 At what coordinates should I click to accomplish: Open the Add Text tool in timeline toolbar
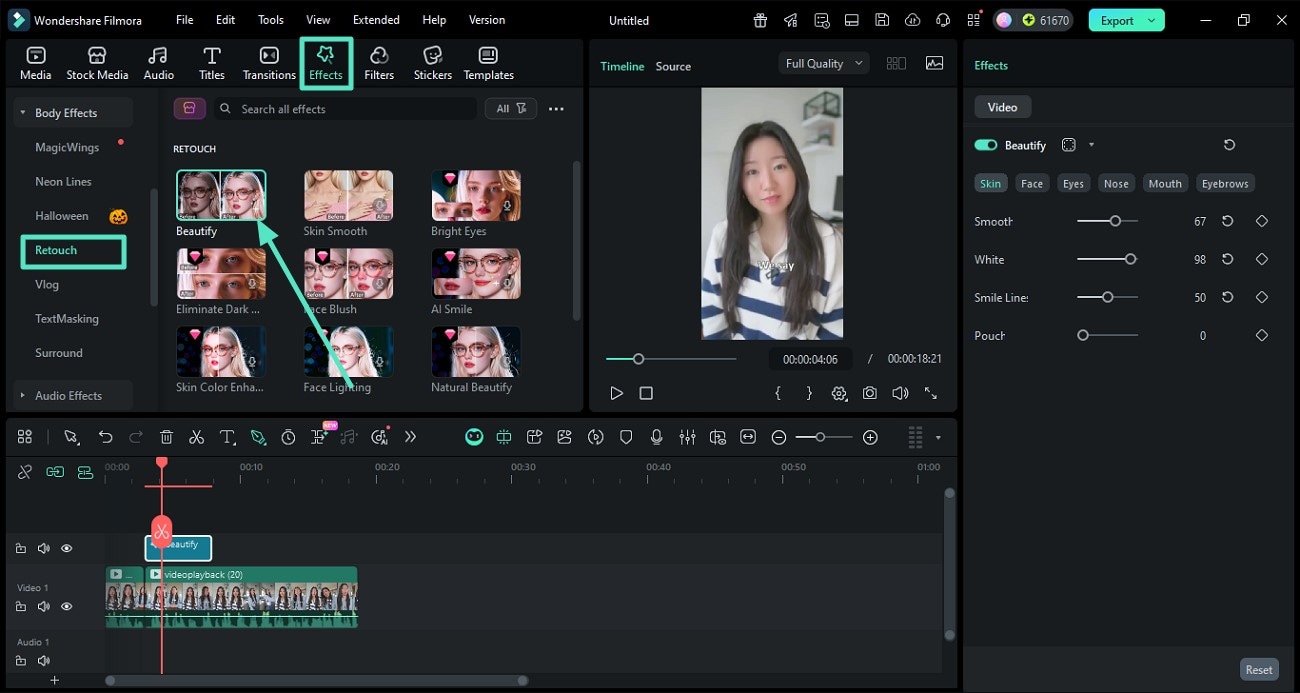click(x=227, y=437)
